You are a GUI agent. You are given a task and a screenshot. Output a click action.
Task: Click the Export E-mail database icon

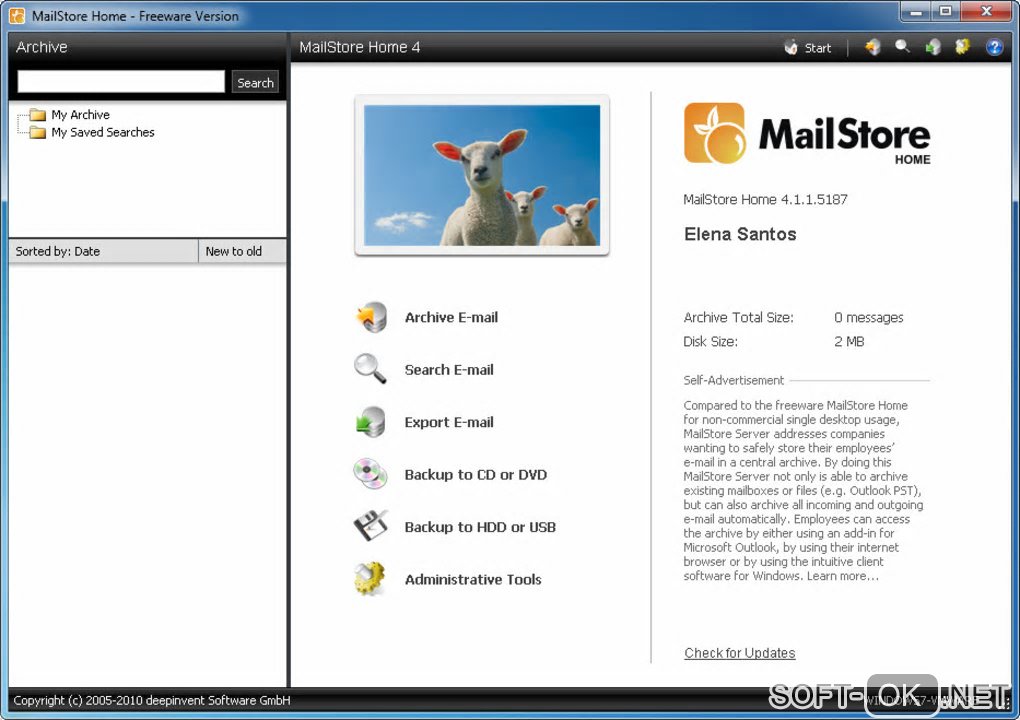coord(371,421)
